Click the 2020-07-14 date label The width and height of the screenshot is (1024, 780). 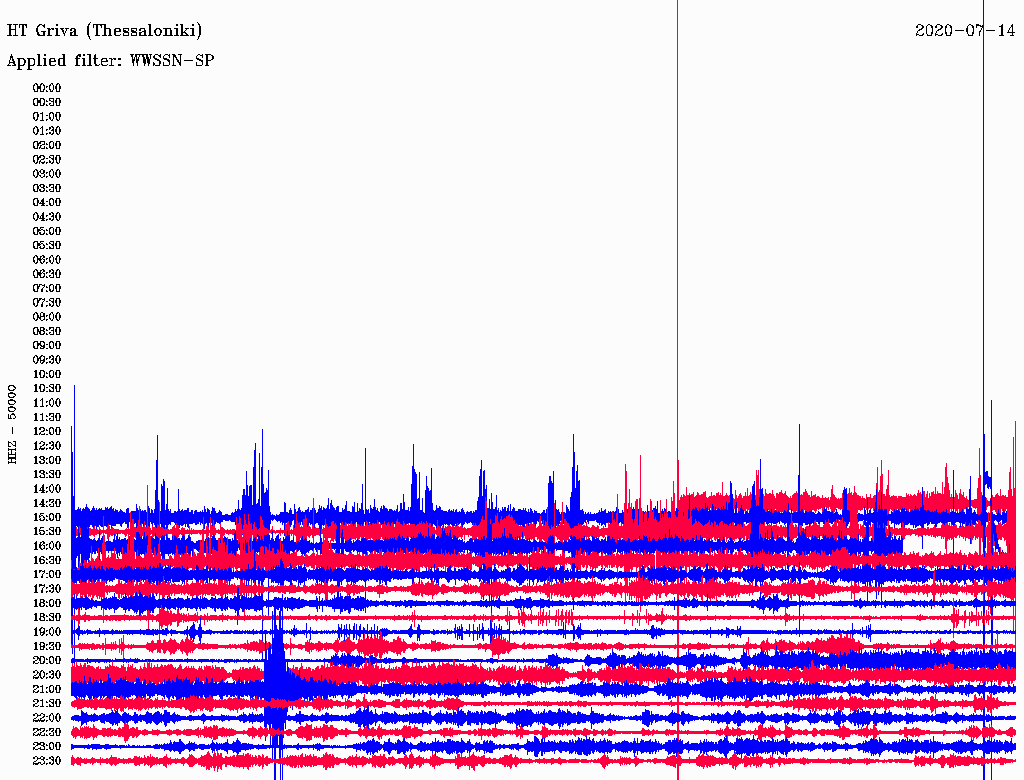pos(964,31)
